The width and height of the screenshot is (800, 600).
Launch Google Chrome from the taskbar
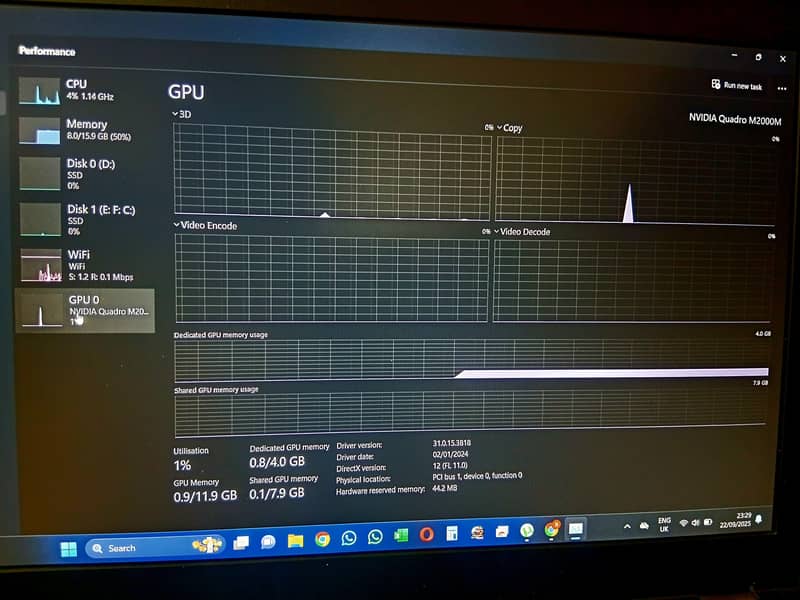(322, 539)
